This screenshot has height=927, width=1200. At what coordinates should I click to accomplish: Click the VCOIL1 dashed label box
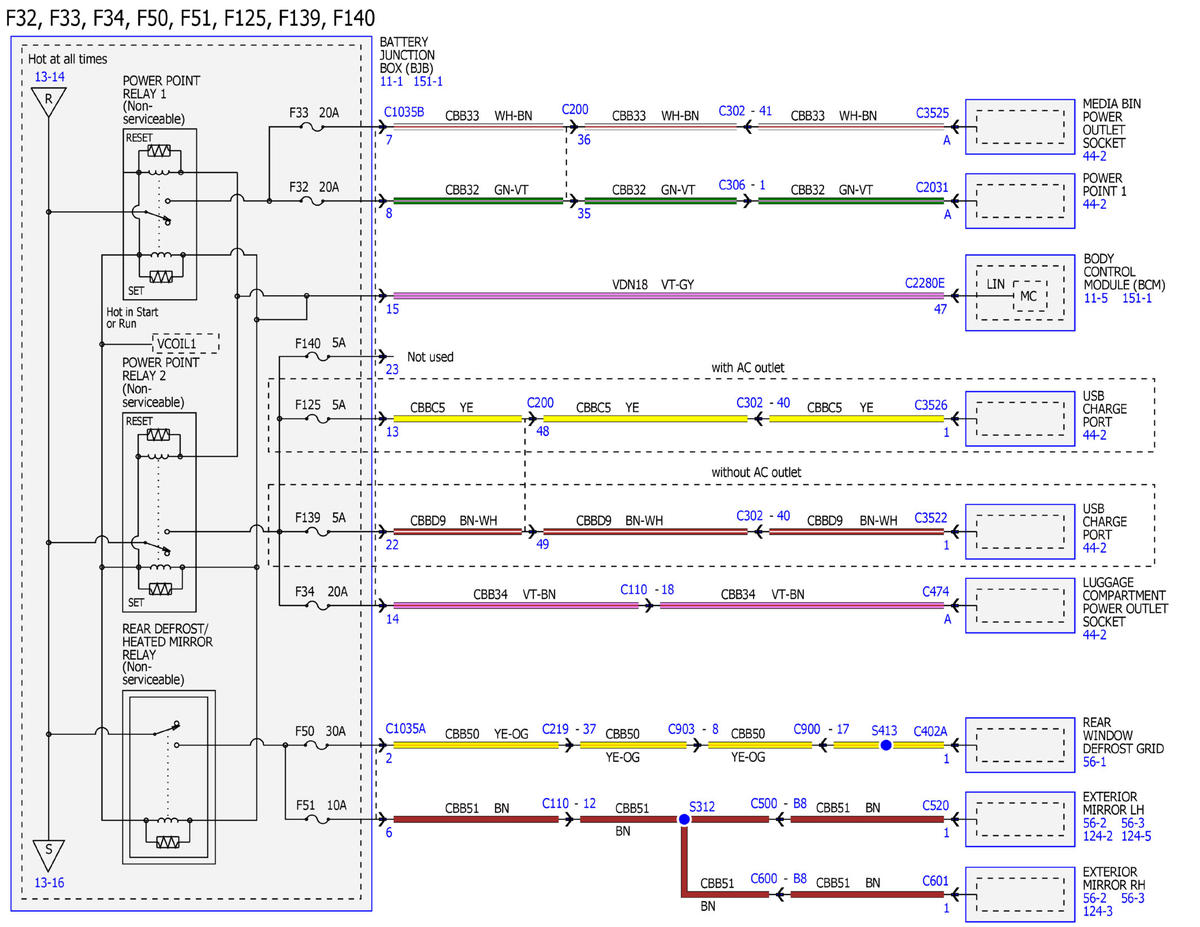(186, 343)
